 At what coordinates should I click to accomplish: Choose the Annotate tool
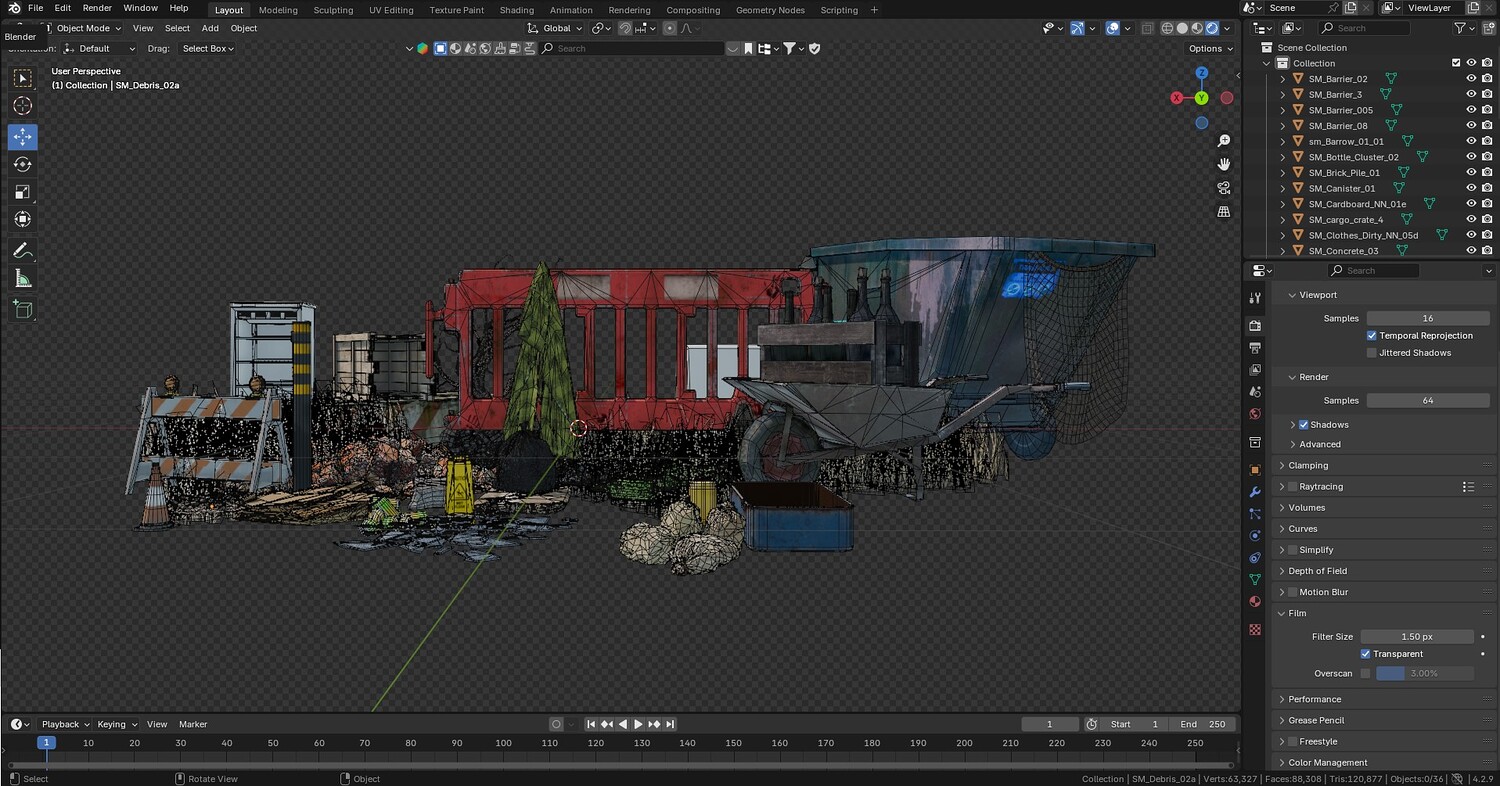[x=23, y=251]
